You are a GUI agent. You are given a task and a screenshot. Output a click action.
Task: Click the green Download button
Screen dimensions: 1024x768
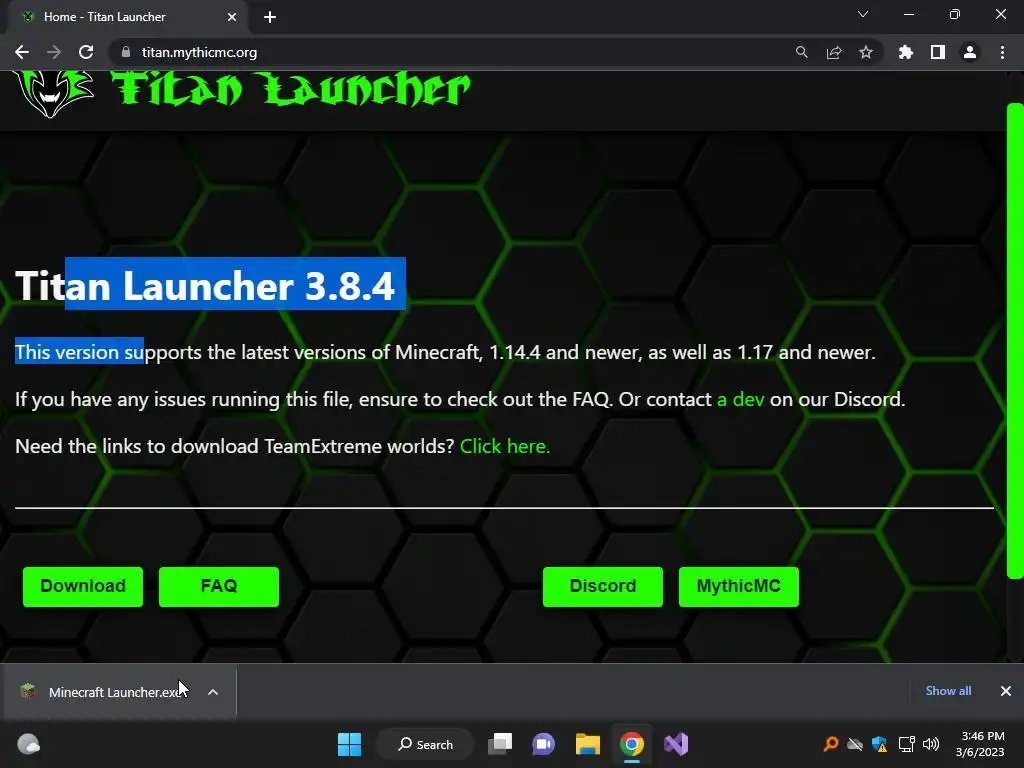pos(83,586)
